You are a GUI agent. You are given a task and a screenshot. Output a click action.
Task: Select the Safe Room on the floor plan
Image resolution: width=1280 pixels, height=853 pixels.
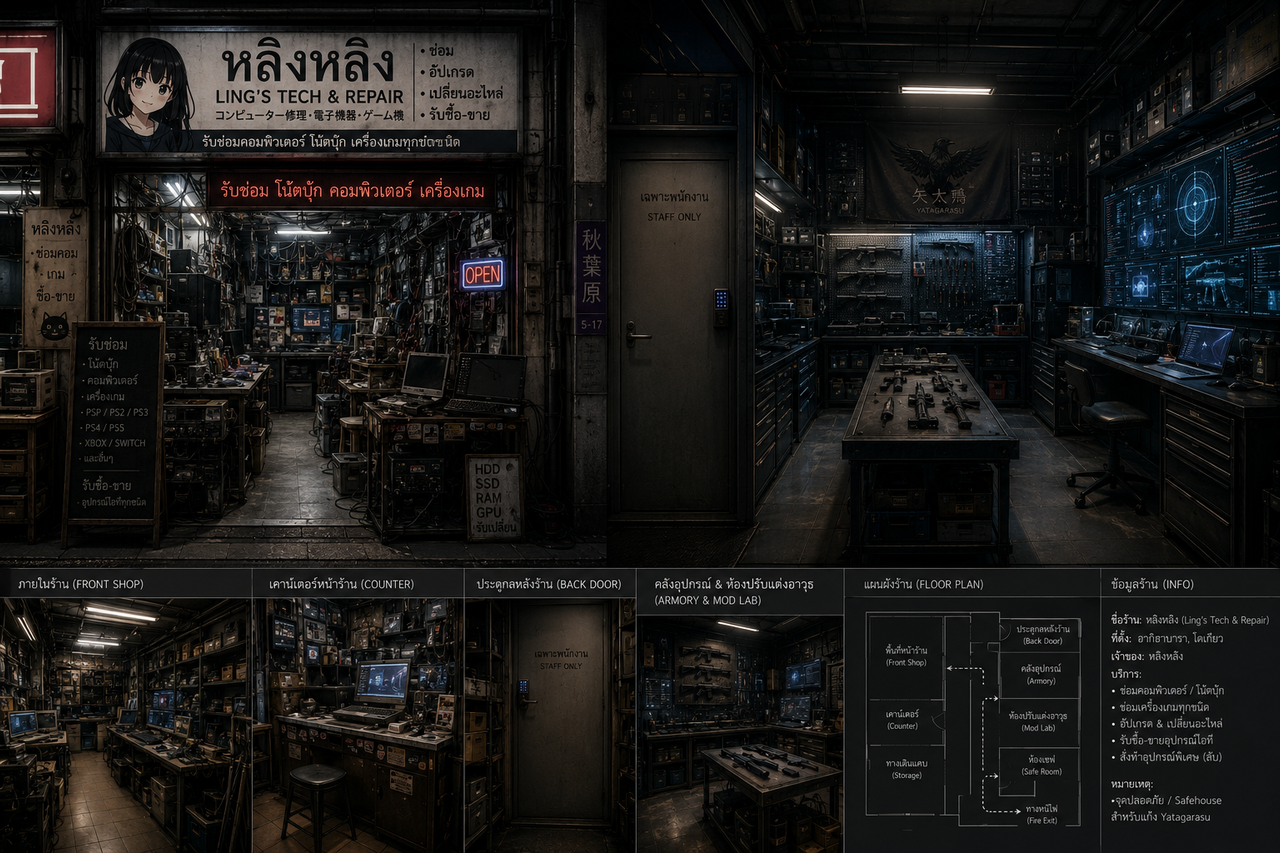coord(1041,765)
